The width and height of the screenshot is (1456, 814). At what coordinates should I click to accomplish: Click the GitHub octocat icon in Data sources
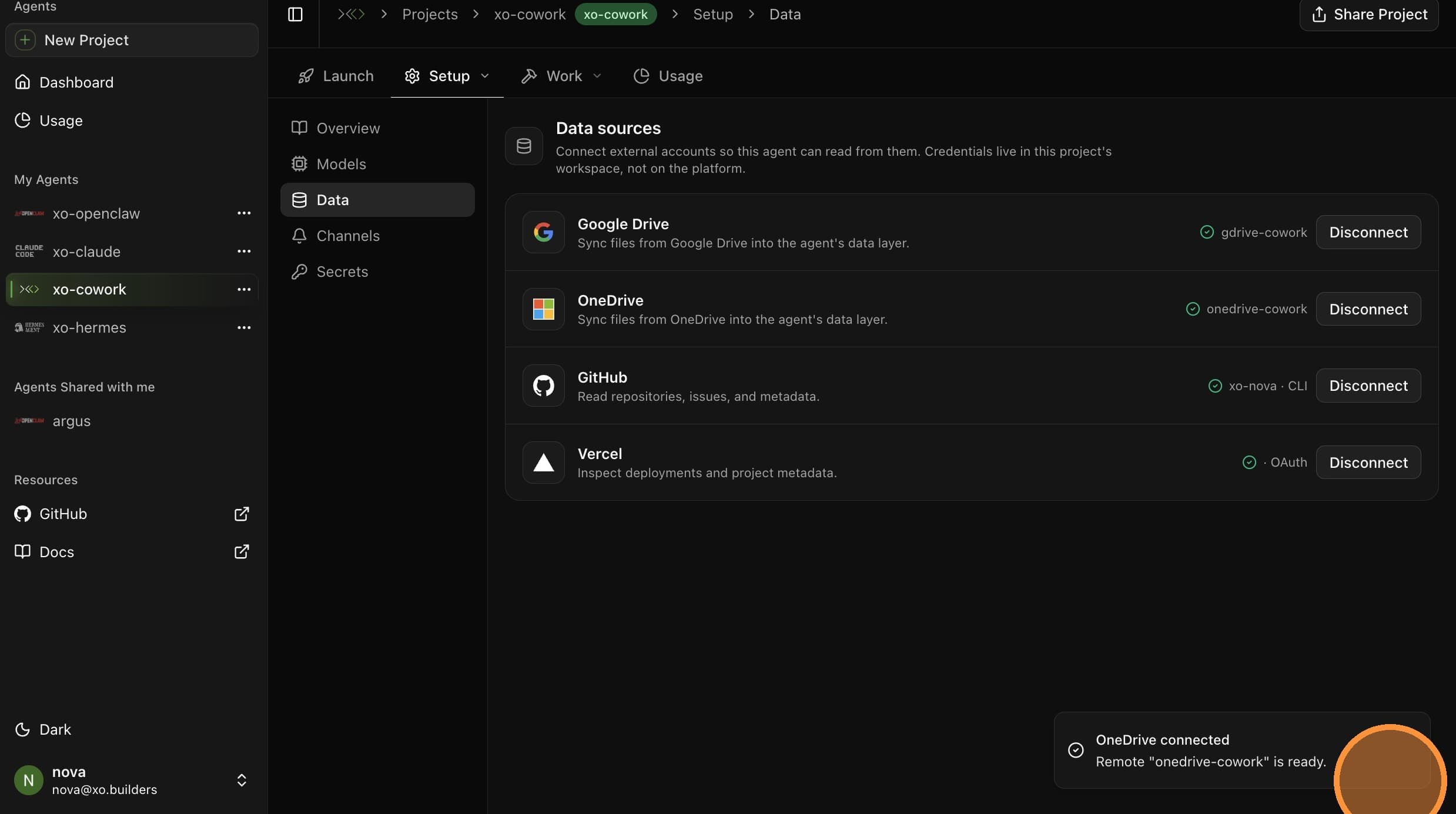pos(544,386)
